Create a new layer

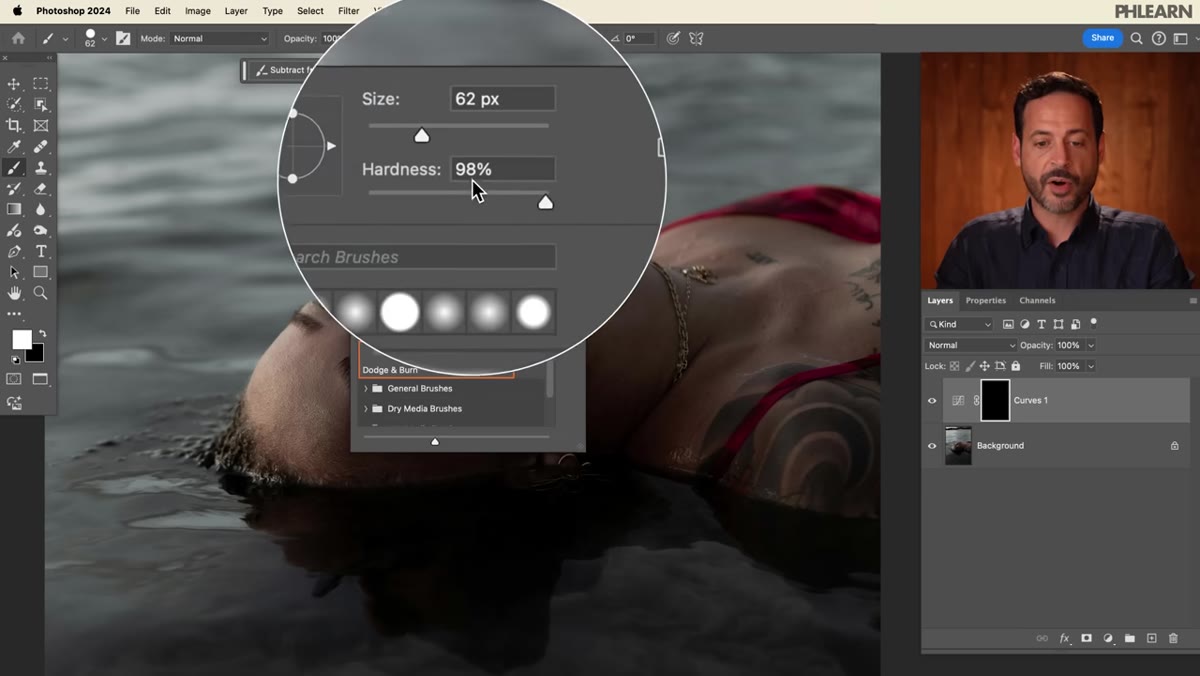[1152, 638]
